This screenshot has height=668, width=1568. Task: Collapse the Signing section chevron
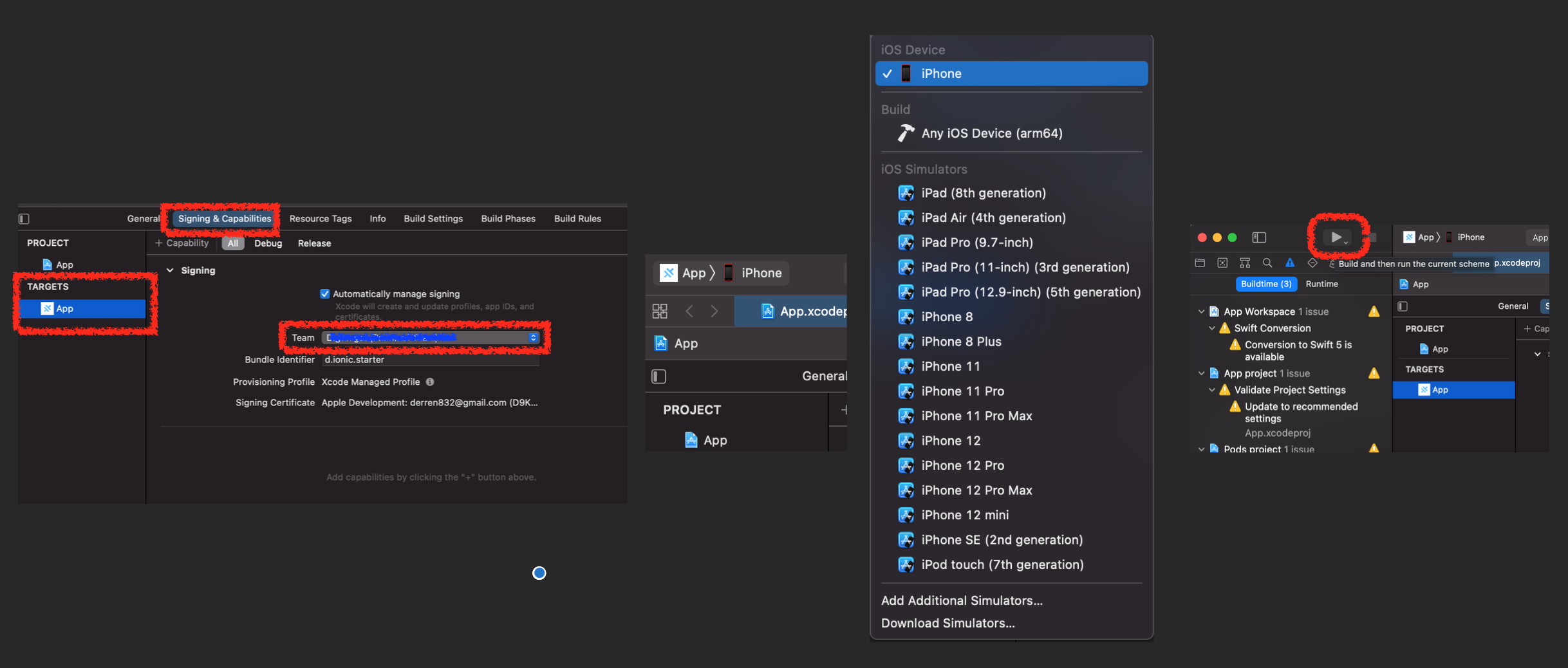click(170, 270)
